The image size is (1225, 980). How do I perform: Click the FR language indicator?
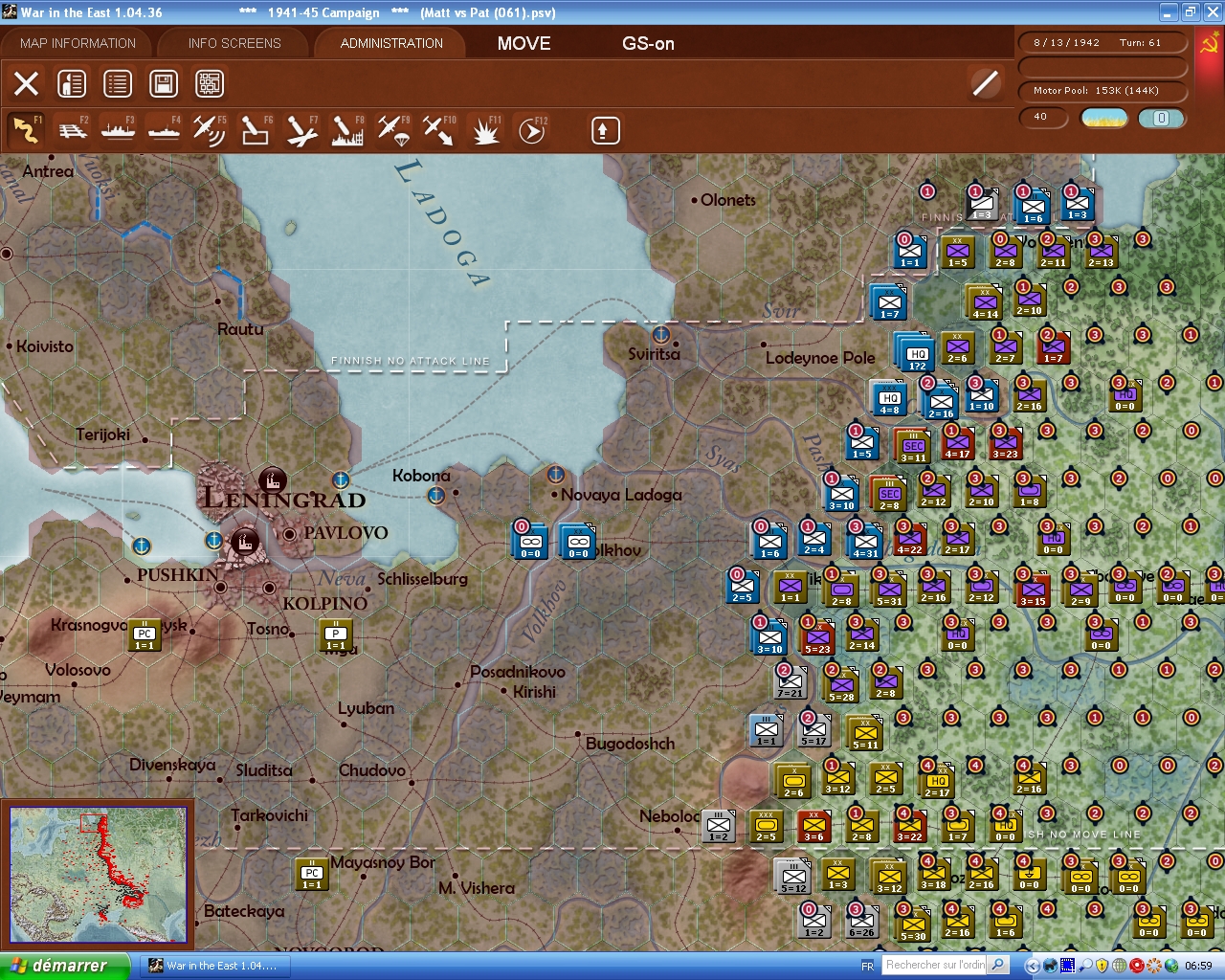click(x=867, y=966)
